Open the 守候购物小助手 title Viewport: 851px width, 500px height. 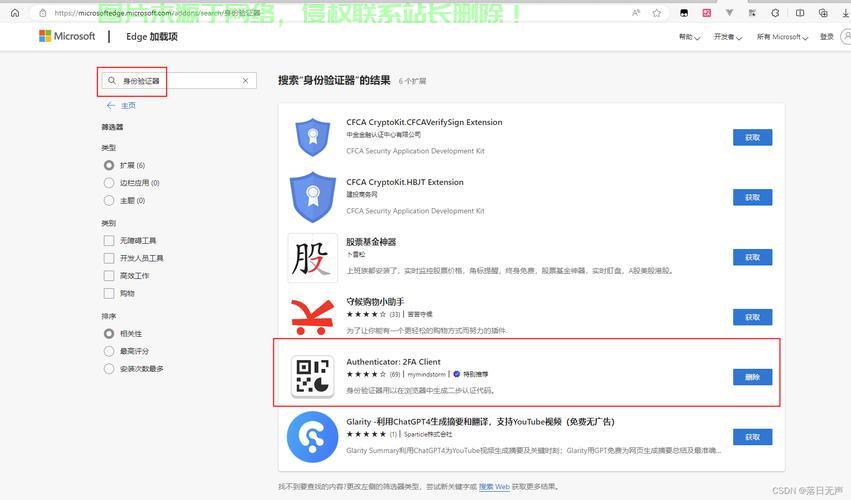(375, 301)
